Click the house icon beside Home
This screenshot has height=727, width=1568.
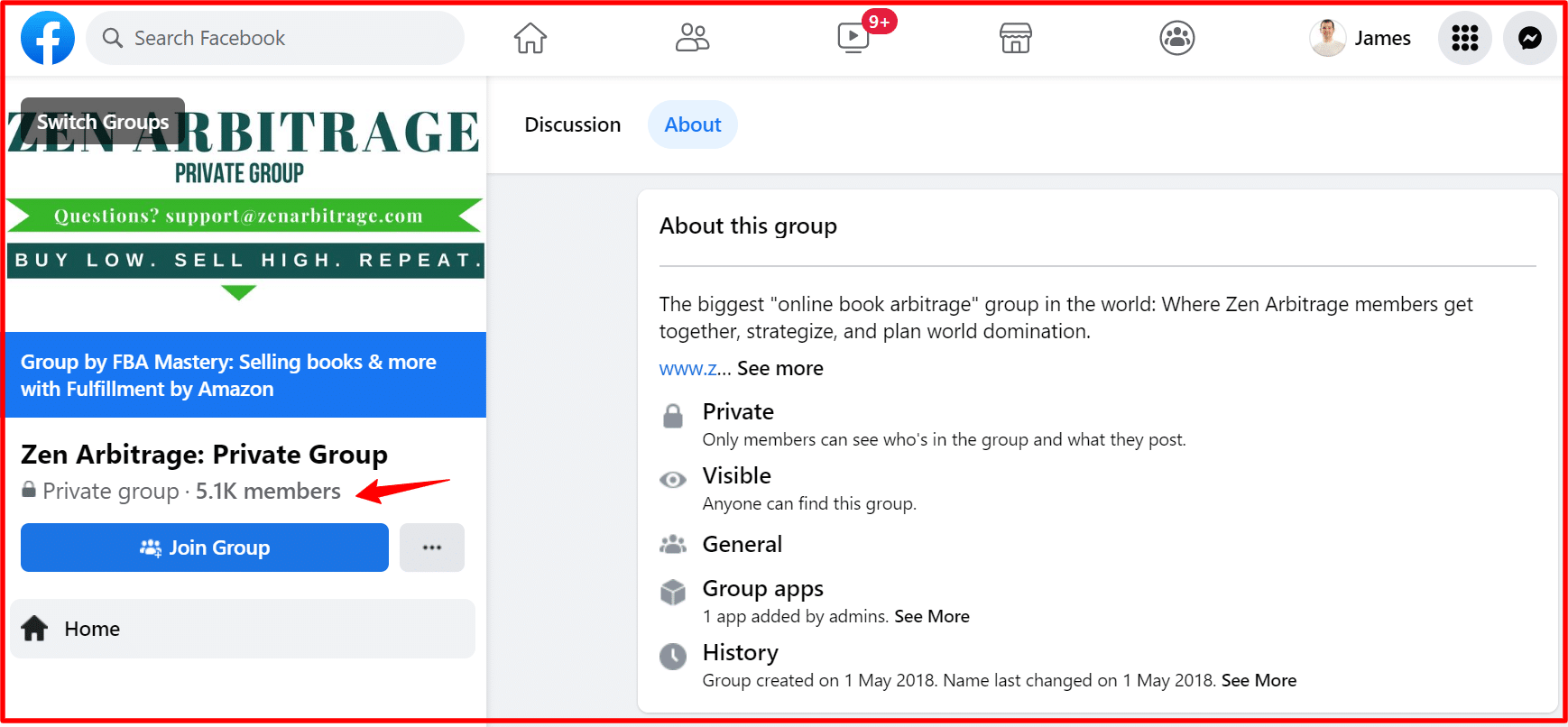tap(34, 629)
